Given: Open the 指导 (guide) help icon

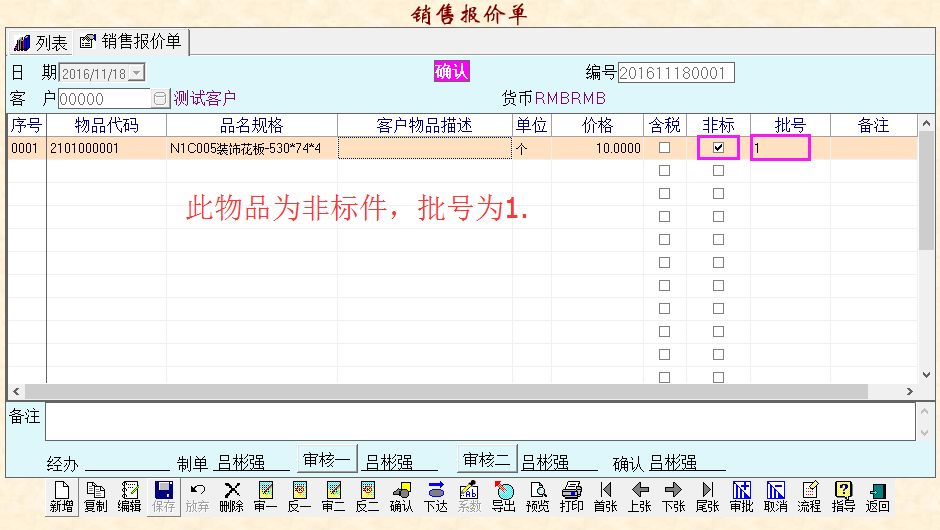Looking at the screenshot, I should (x=843, y=496).
